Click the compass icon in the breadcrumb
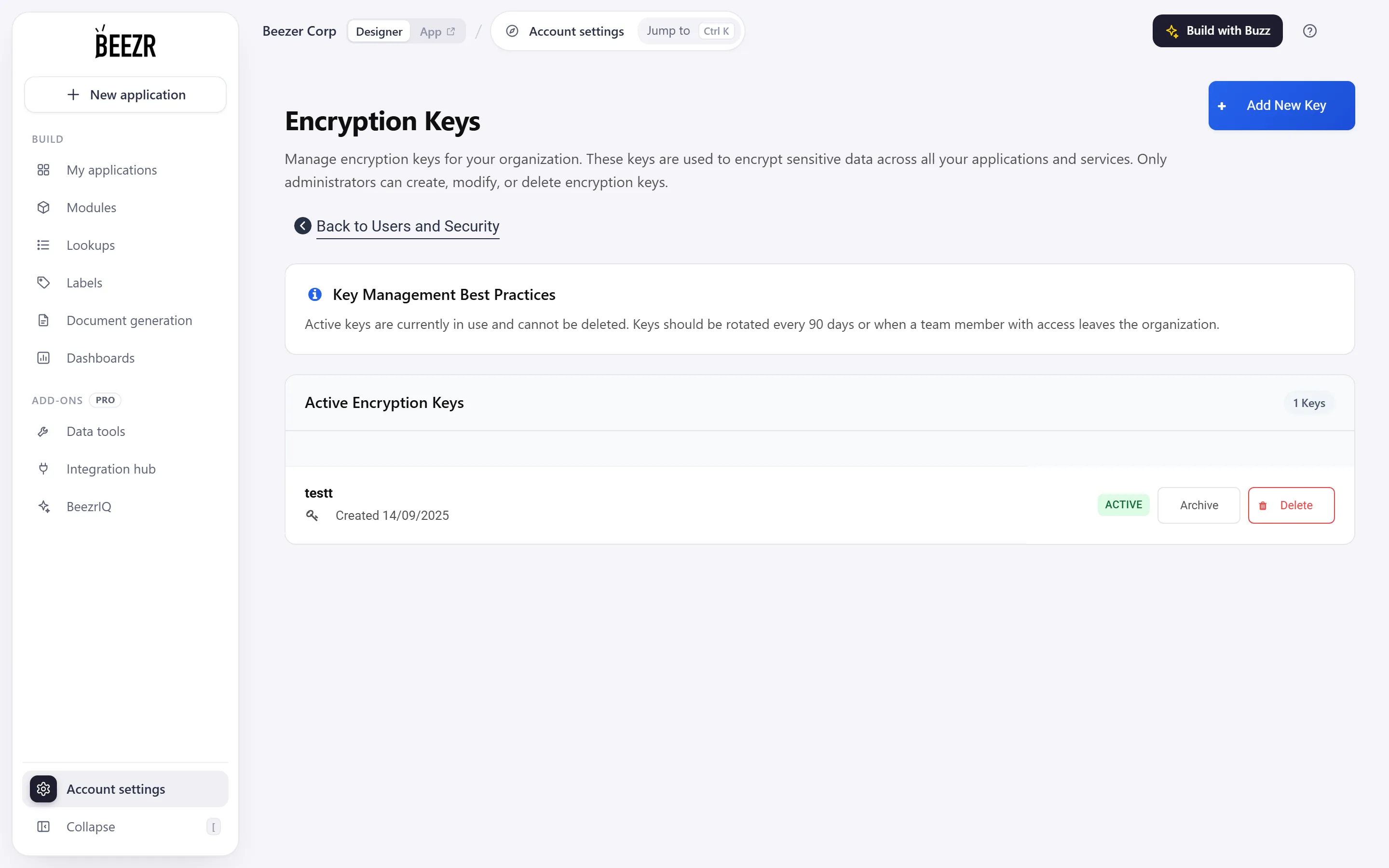This screenshot has height=868, width=1389. [512, 31]
